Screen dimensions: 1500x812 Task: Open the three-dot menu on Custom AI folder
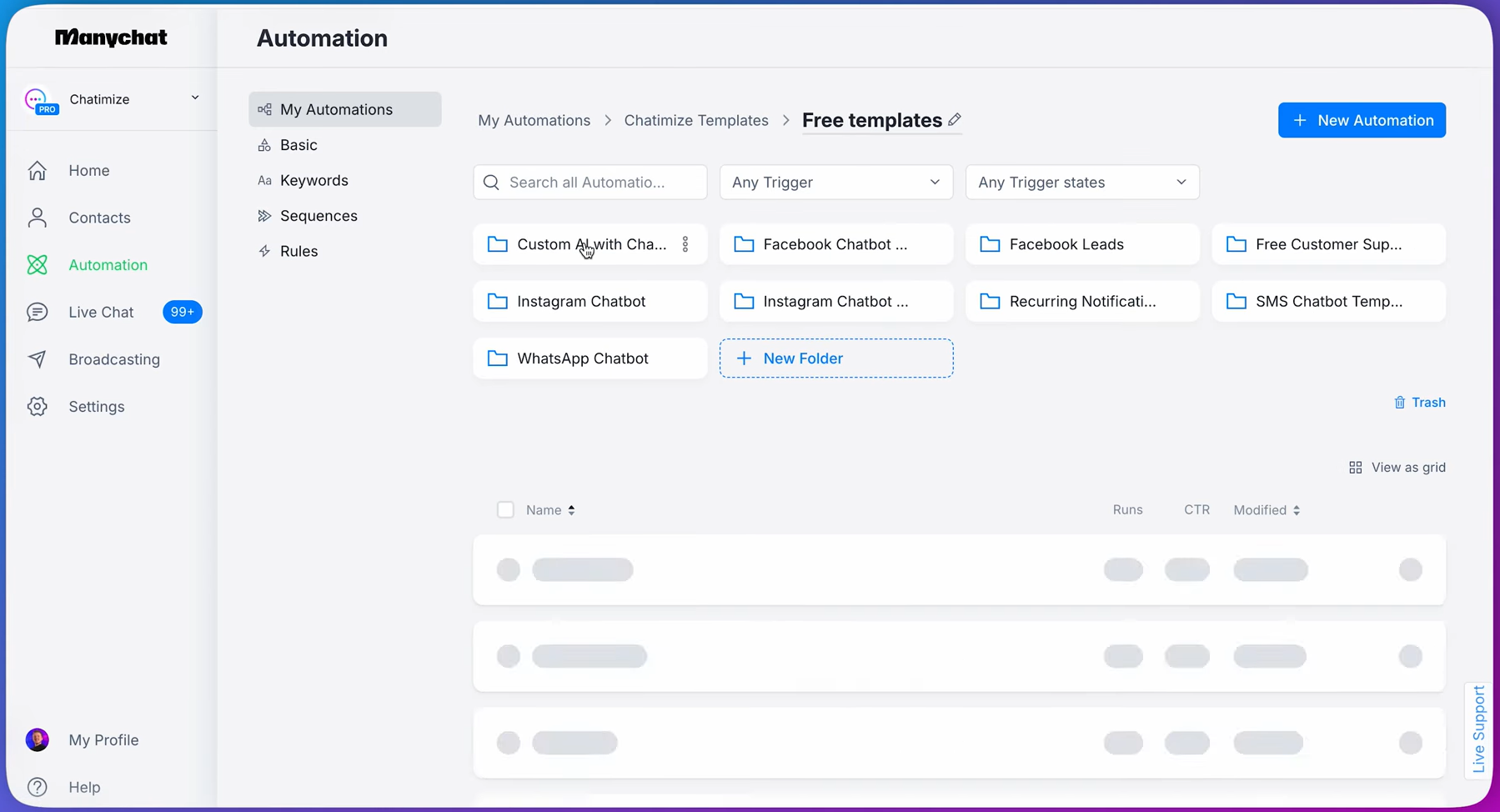(x=685, y=244)
